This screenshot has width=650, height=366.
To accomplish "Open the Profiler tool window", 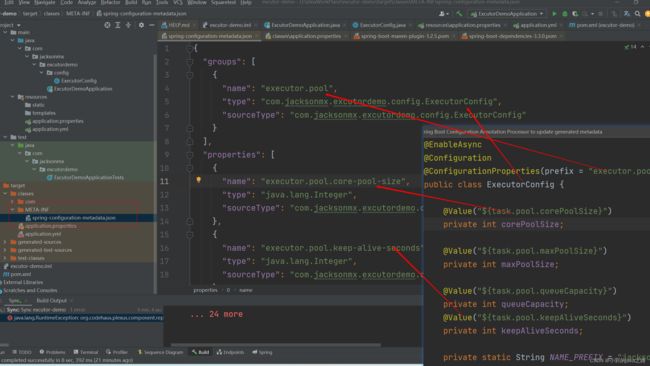I will coord(117,352).
